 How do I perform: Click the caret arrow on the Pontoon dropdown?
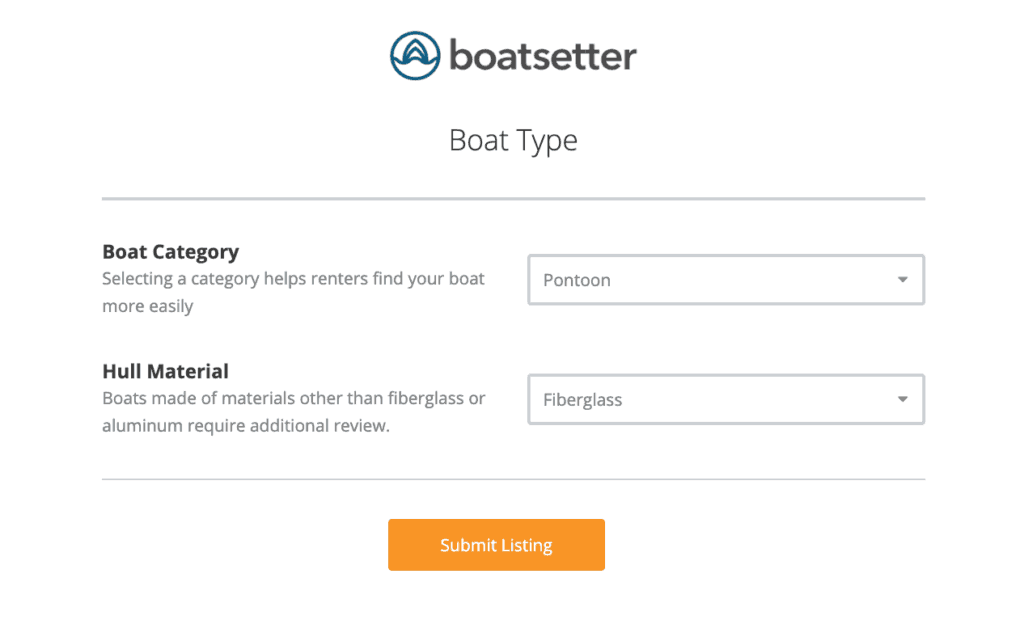(x=903, y=280)
